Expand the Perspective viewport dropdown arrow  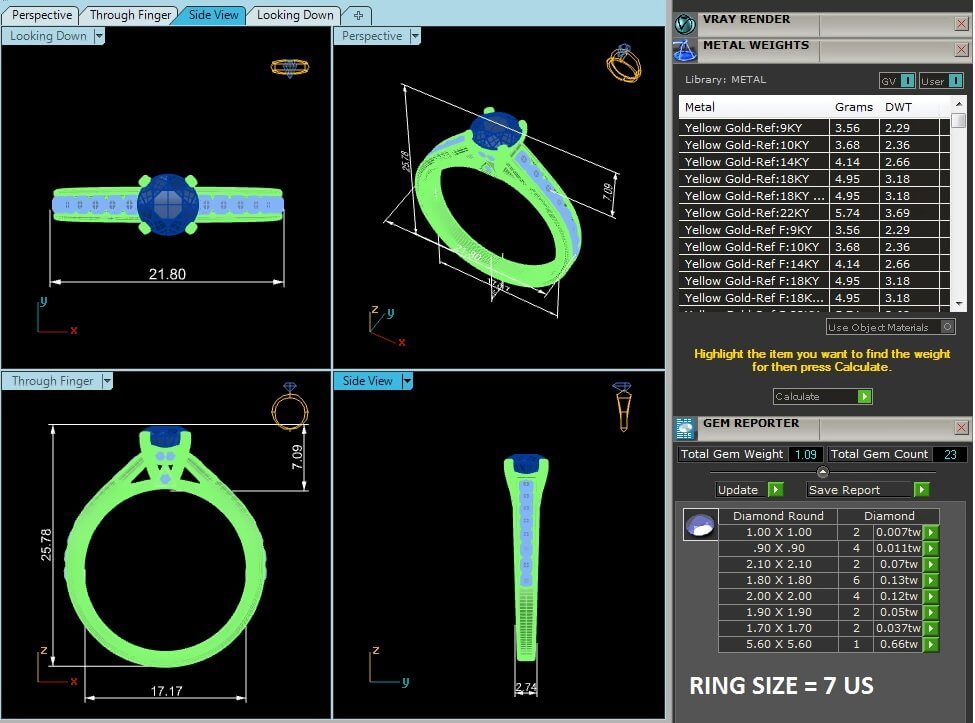click(x=415, y=36)
